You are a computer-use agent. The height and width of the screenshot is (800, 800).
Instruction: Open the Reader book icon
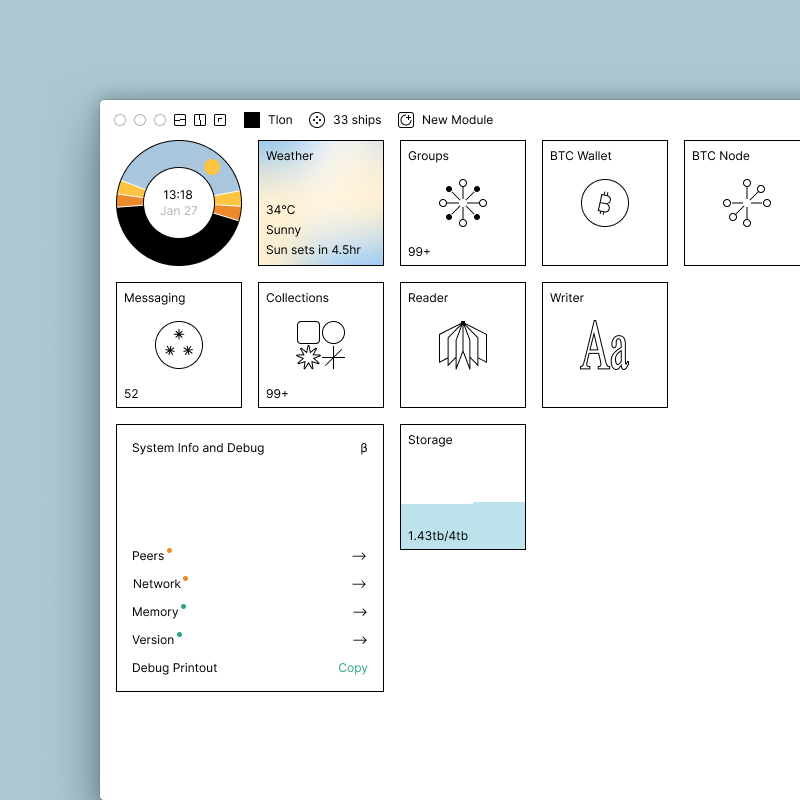pos(463,345)
